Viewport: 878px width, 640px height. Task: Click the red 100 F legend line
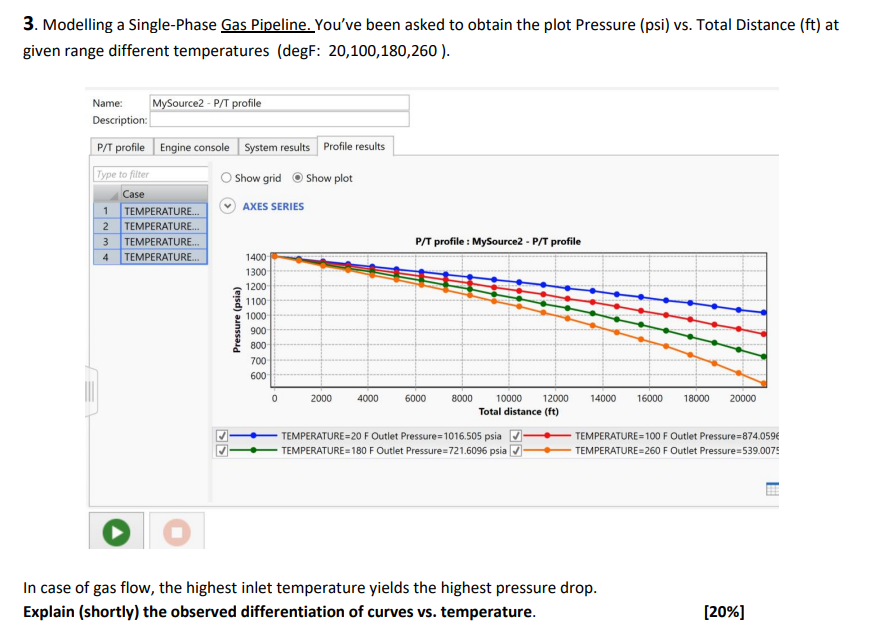coord(547,436)
